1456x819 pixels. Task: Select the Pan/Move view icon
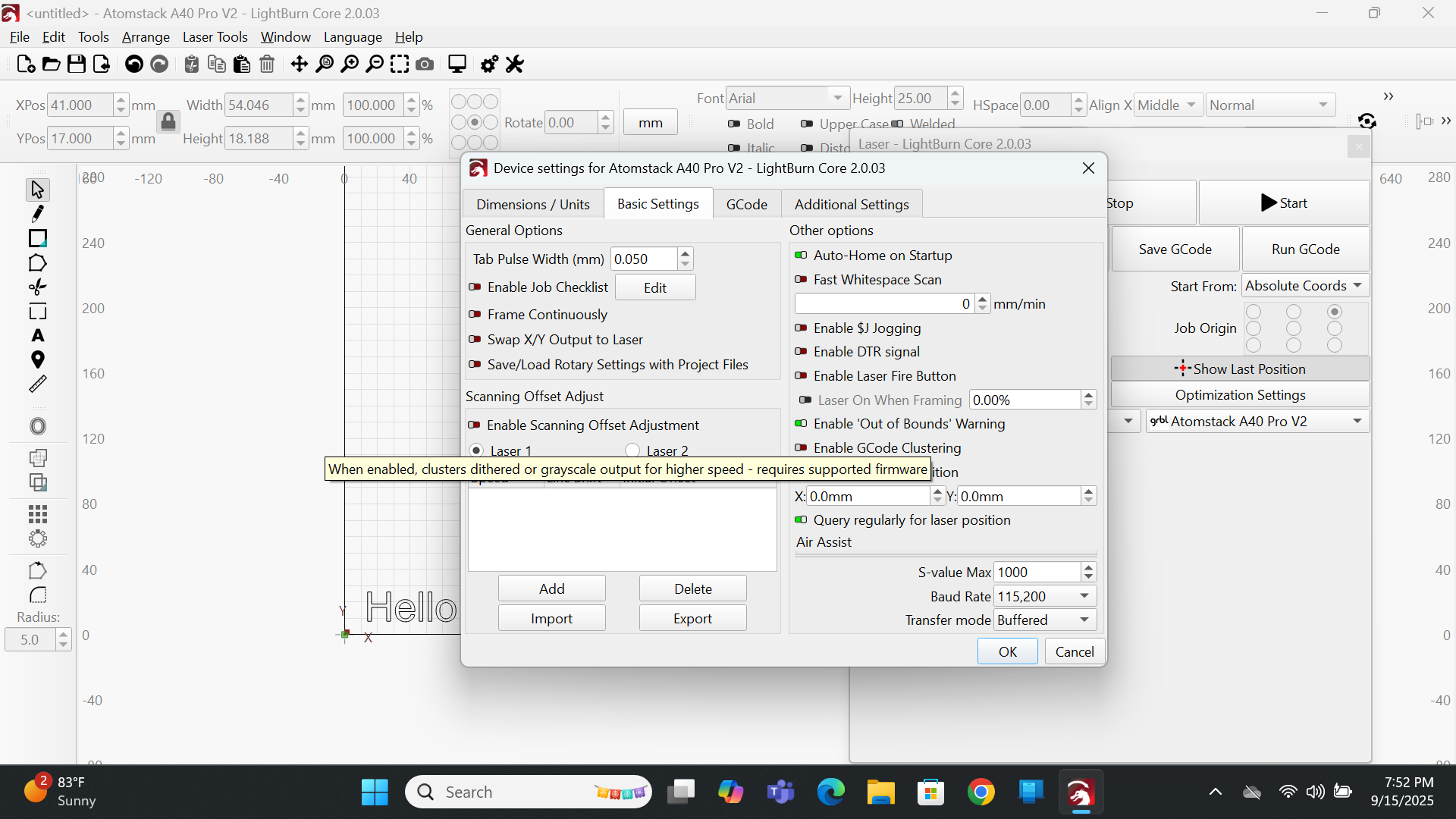(x=300, y=64)
